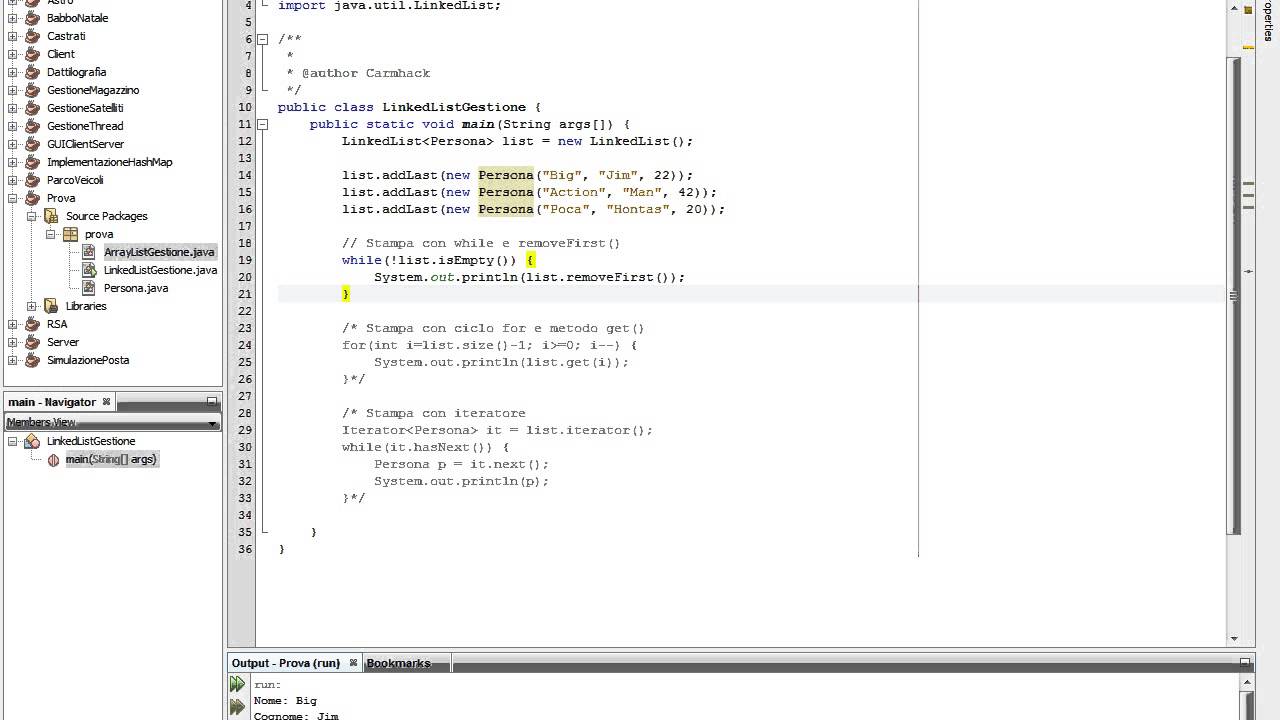This screenshot has height=720, width=1280.
Task: Click the highlighted closing brace on line 21
Action: tap(346, 294)
